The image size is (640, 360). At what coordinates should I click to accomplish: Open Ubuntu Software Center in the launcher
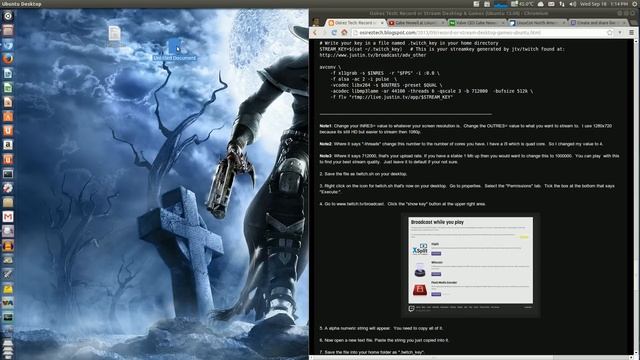(8, 116)
